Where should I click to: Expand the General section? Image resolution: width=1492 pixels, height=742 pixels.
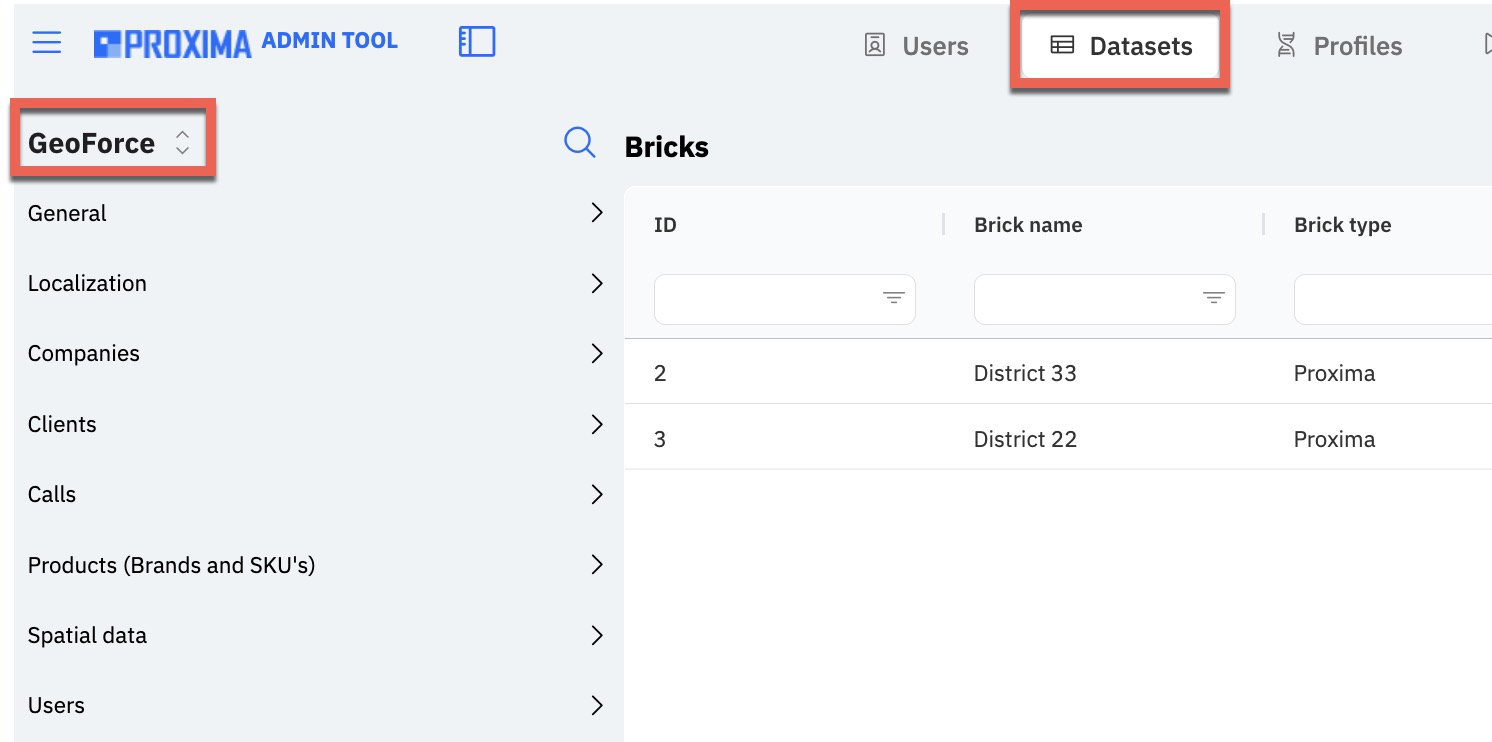point(318,213)
